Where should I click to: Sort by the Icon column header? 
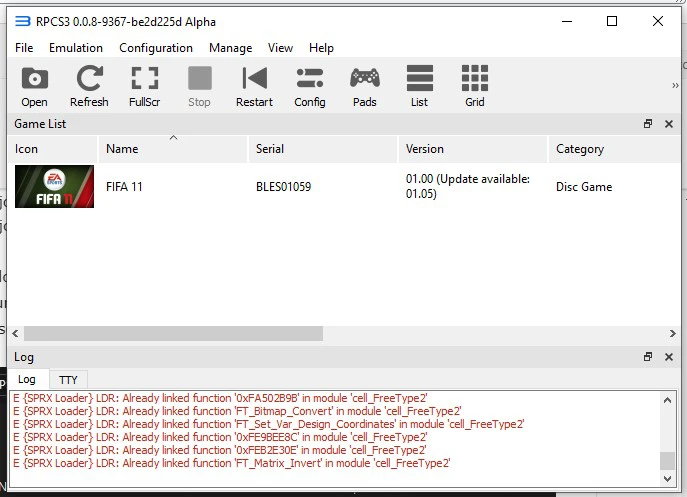tap(53, 149)
